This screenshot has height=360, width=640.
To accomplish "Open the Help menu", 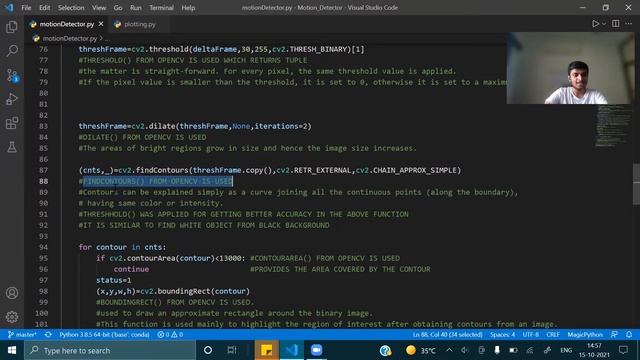I will click(x=188, y=8).
